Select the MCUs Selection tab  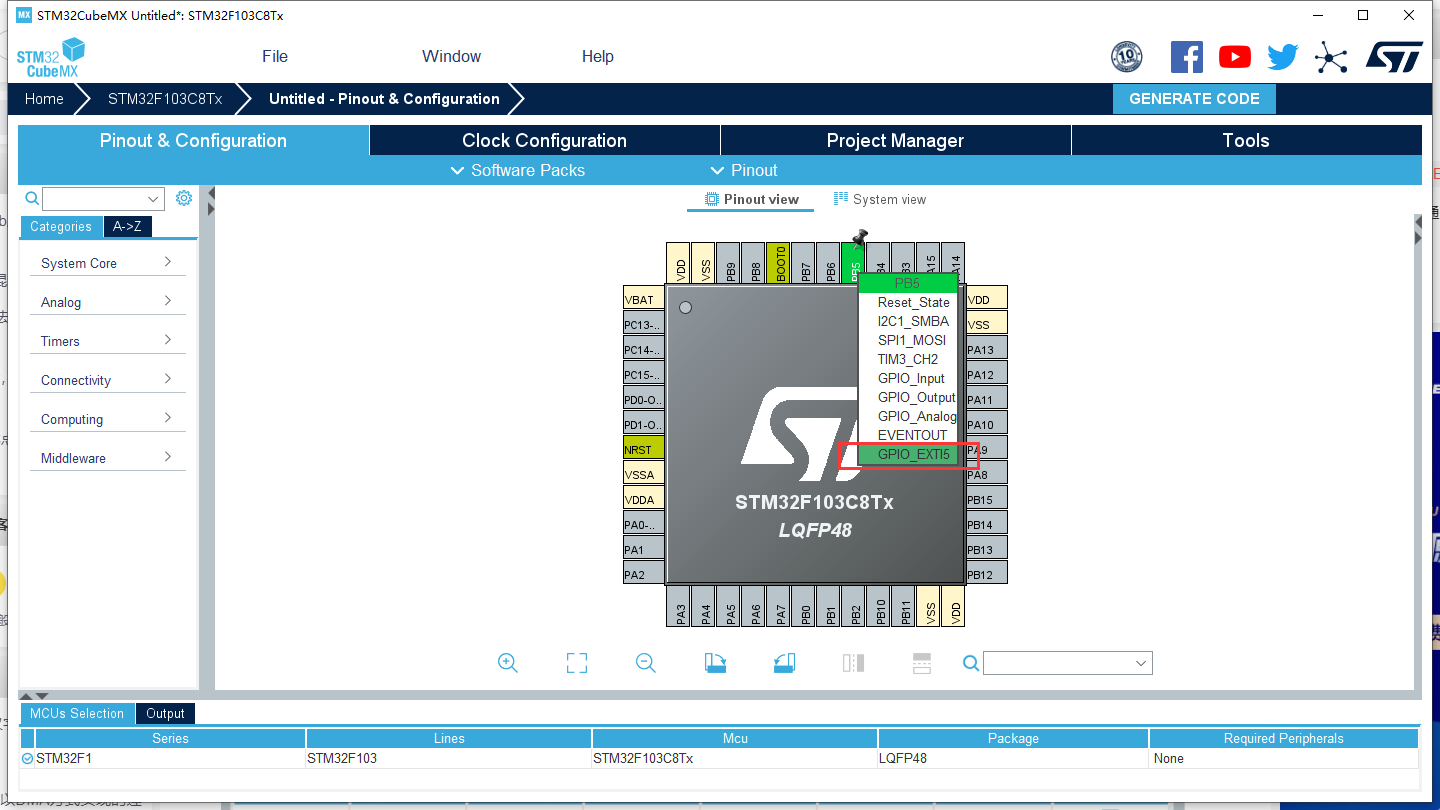pos(77,713)
